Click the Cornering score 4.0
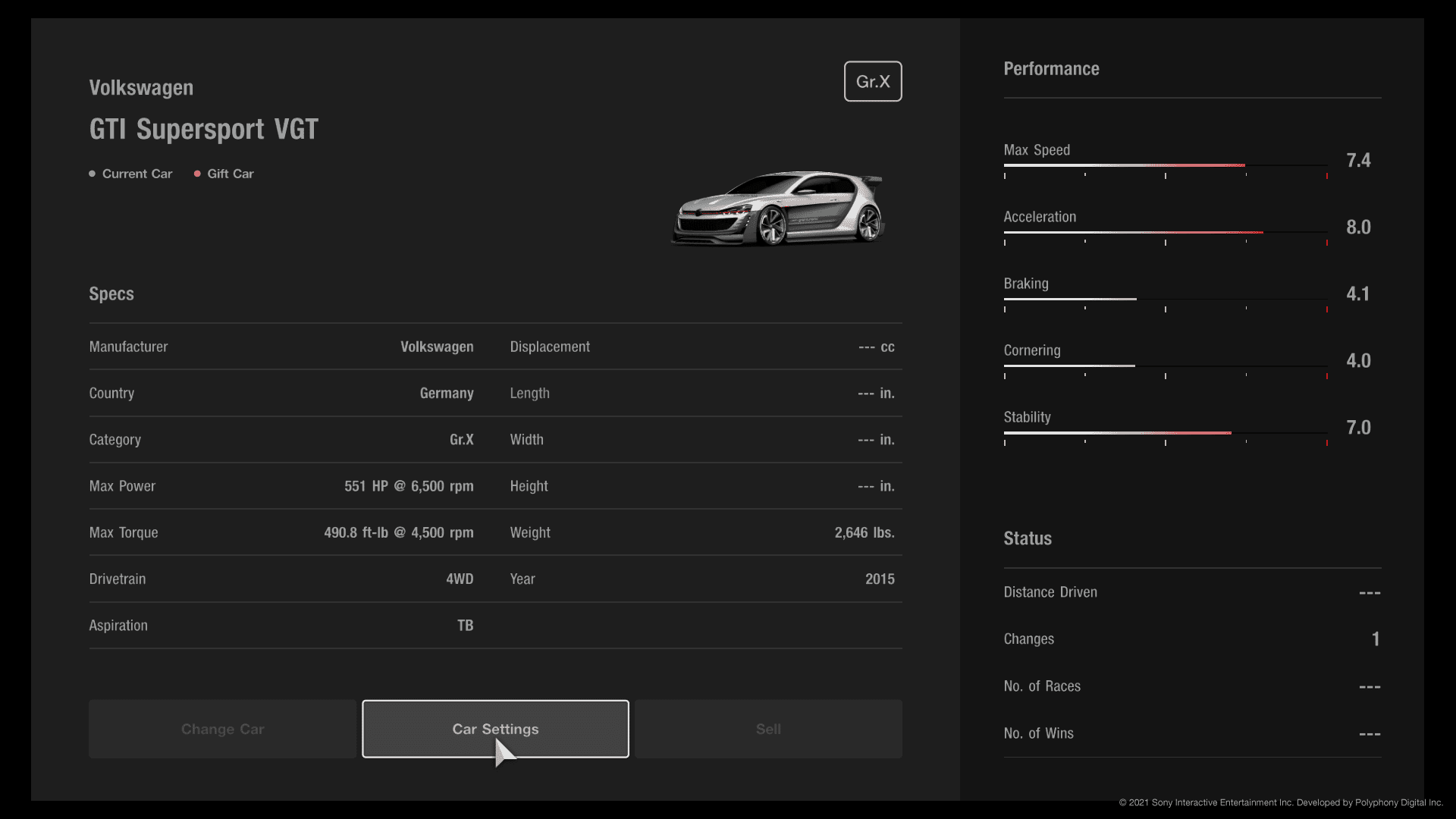 (x=1358, y=360)
